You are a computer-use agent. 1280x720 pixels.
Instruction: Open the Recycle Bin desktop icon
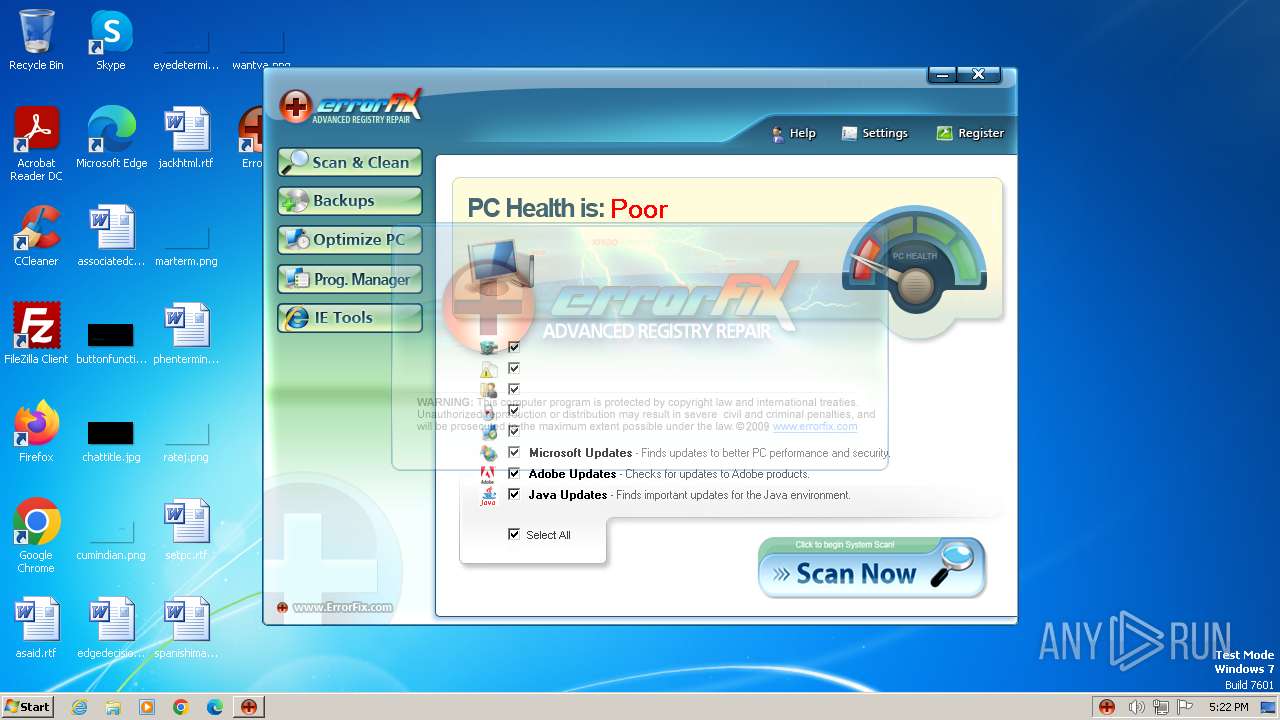point(36,40)
